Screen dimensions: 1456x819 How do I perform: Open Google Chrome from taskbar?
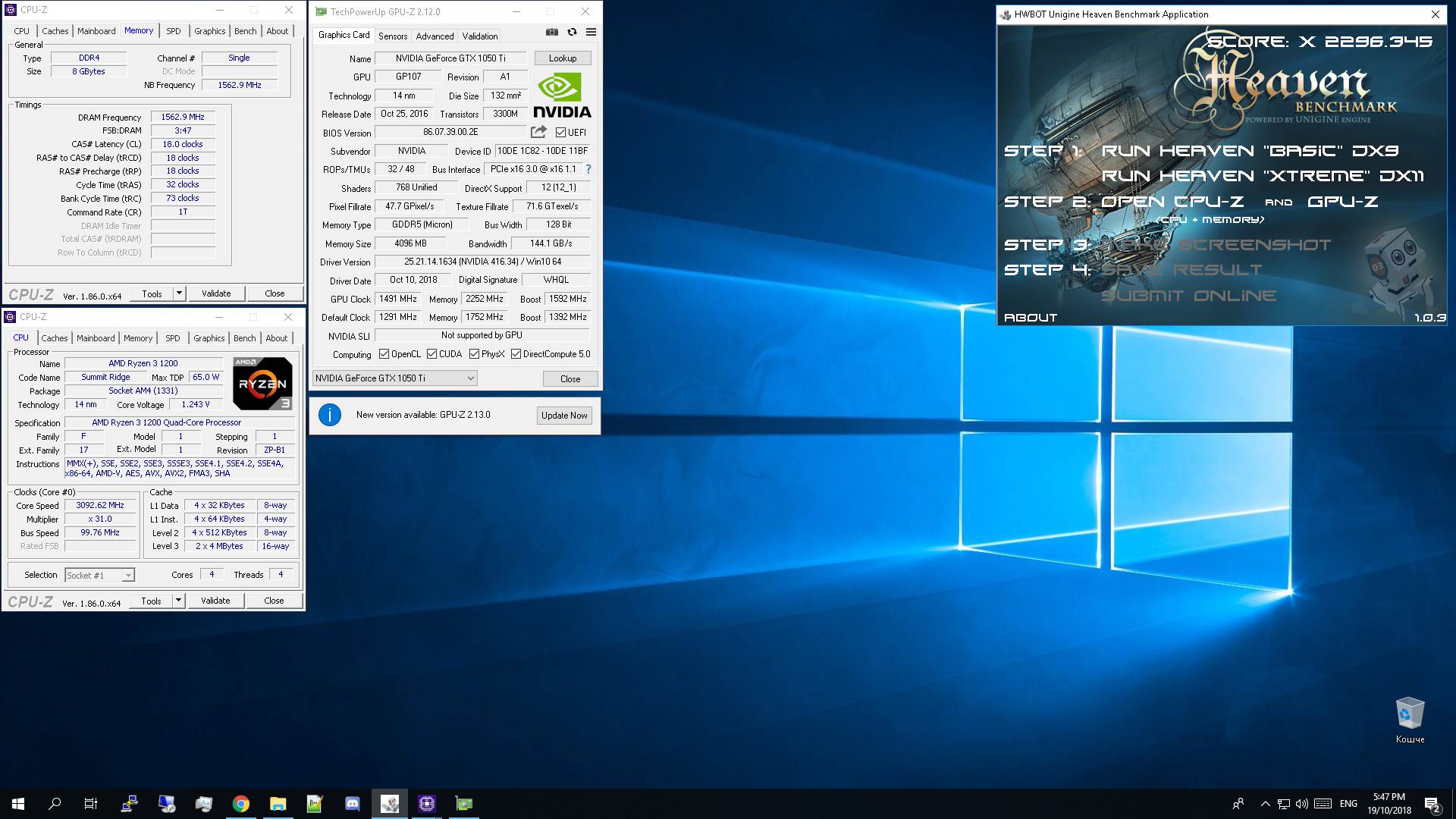(x=241, y=804)
